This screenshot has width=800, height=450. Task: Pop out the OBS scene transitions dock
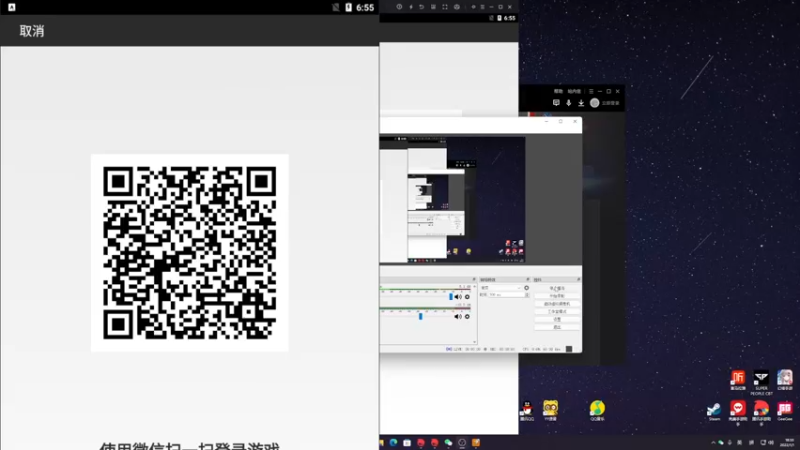528,280
